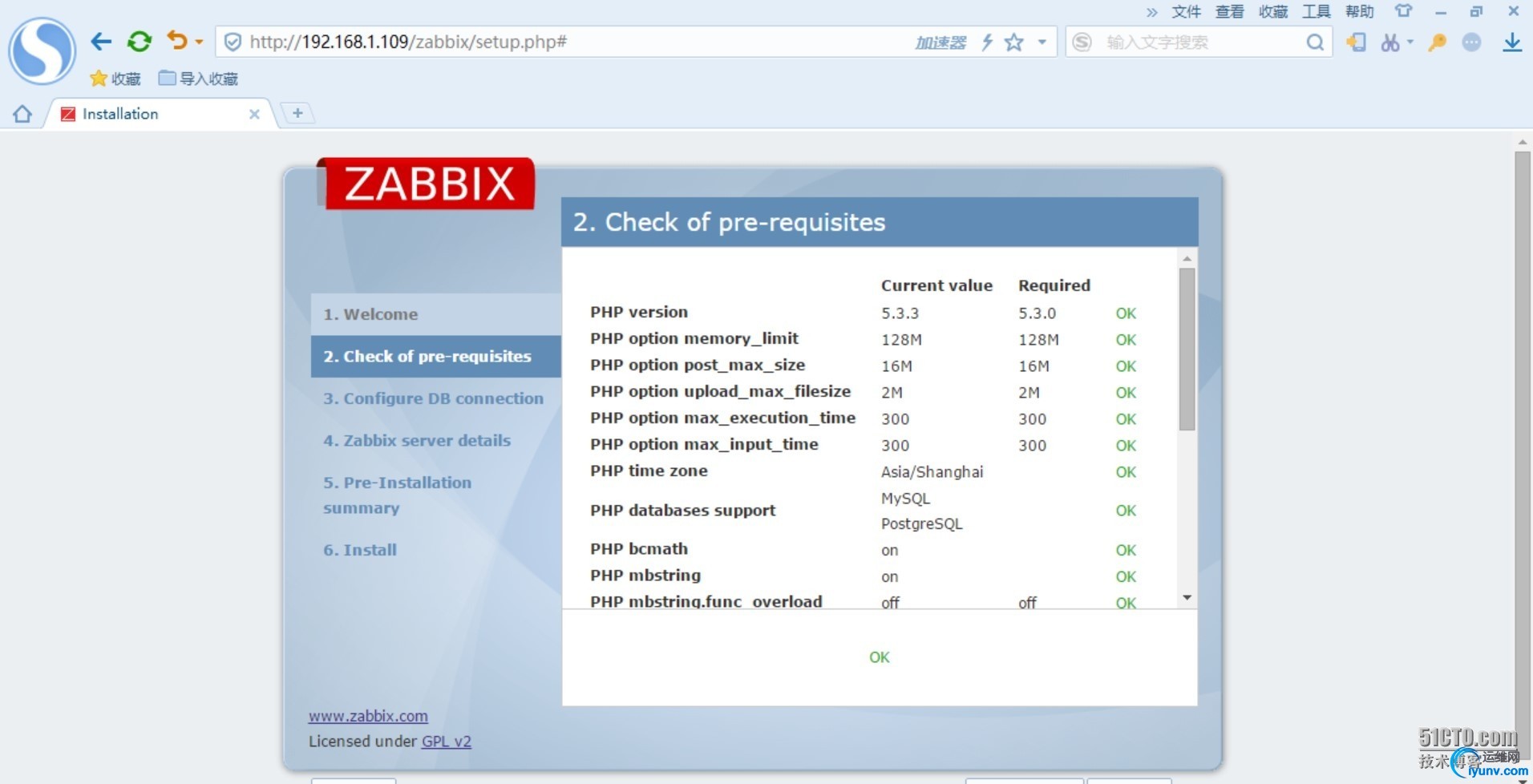Screen dimensions: 1533x784
Task: Bookmark the page with the star icon
Action: click(1014, 42)
